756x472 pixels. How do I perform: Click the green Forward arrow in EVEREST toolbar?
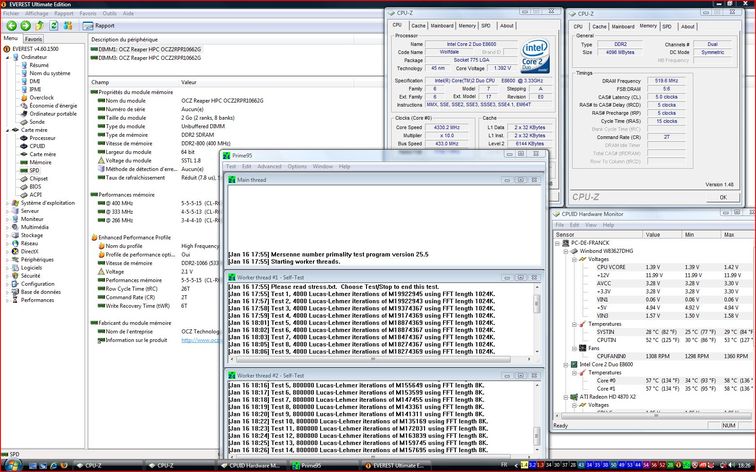click(26, 26)
